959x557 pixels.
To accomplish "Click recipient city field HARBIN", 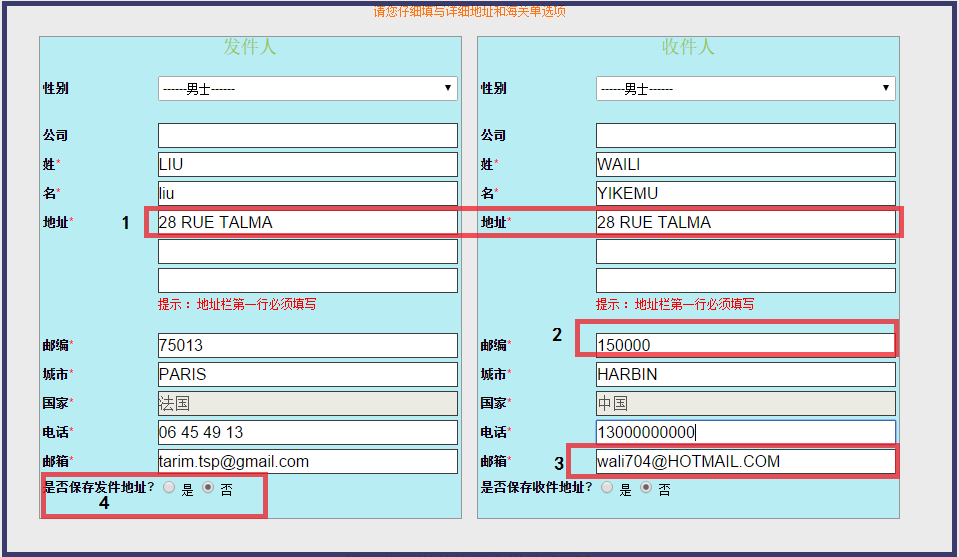I will (x=745, y=374).
